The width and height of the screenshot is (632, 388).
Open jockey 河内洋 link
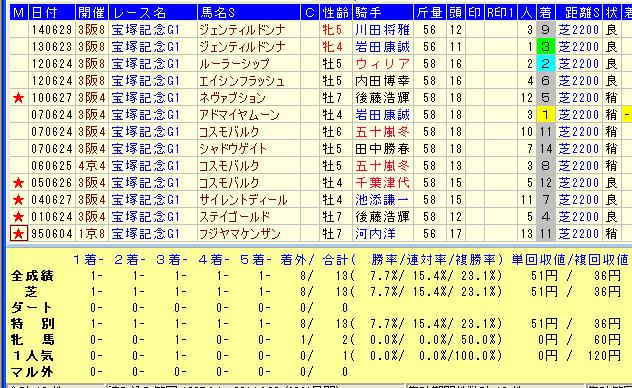click(x=375, y=234)
